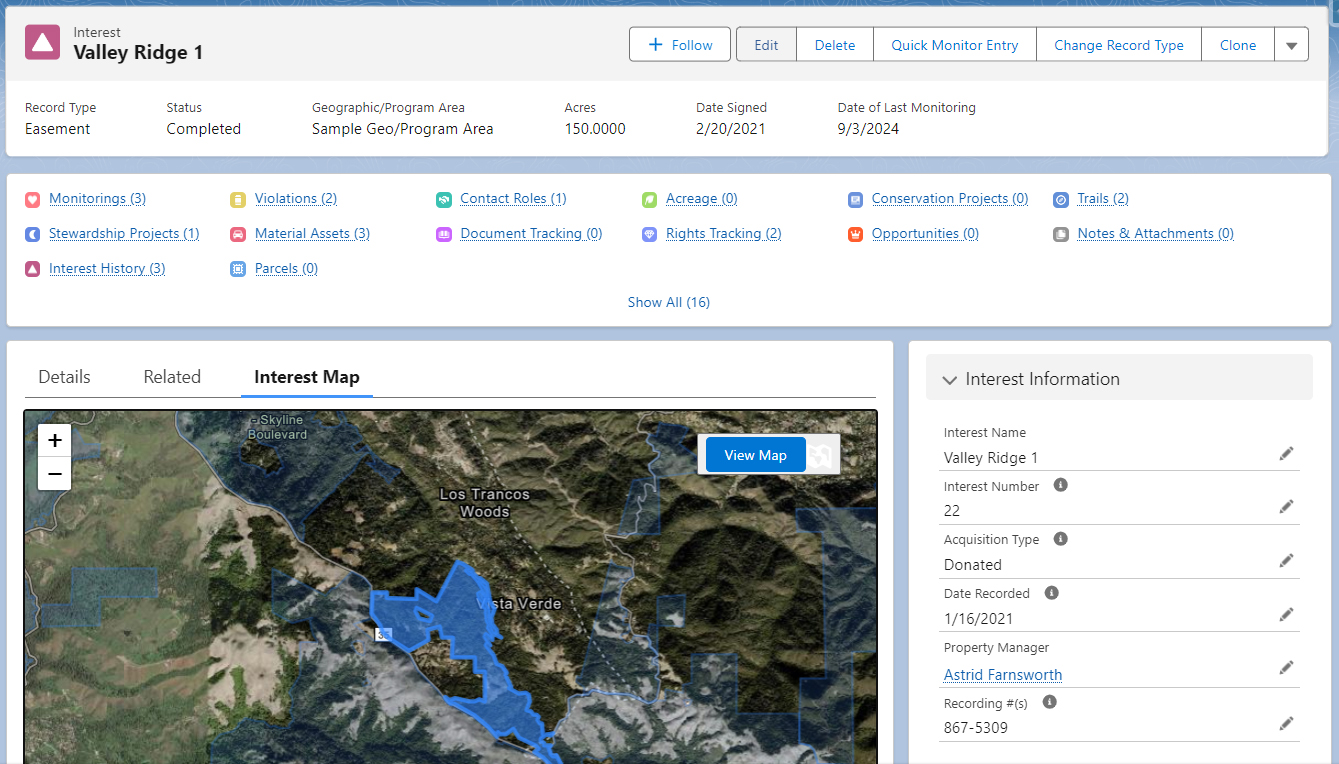This screenshot has height=764, width=1339.
Task: Click the Follow button
Action: pyautogui.click(x=679, y=44)
